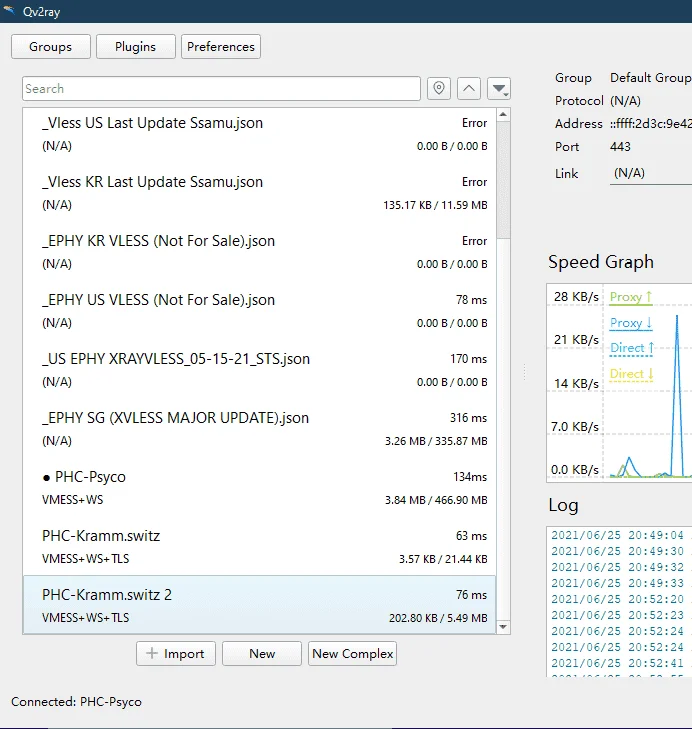Click the 3.84 MB / 466.90 MB data usage
This screenshot has height=729, width=692.
[x=436, y=500]
